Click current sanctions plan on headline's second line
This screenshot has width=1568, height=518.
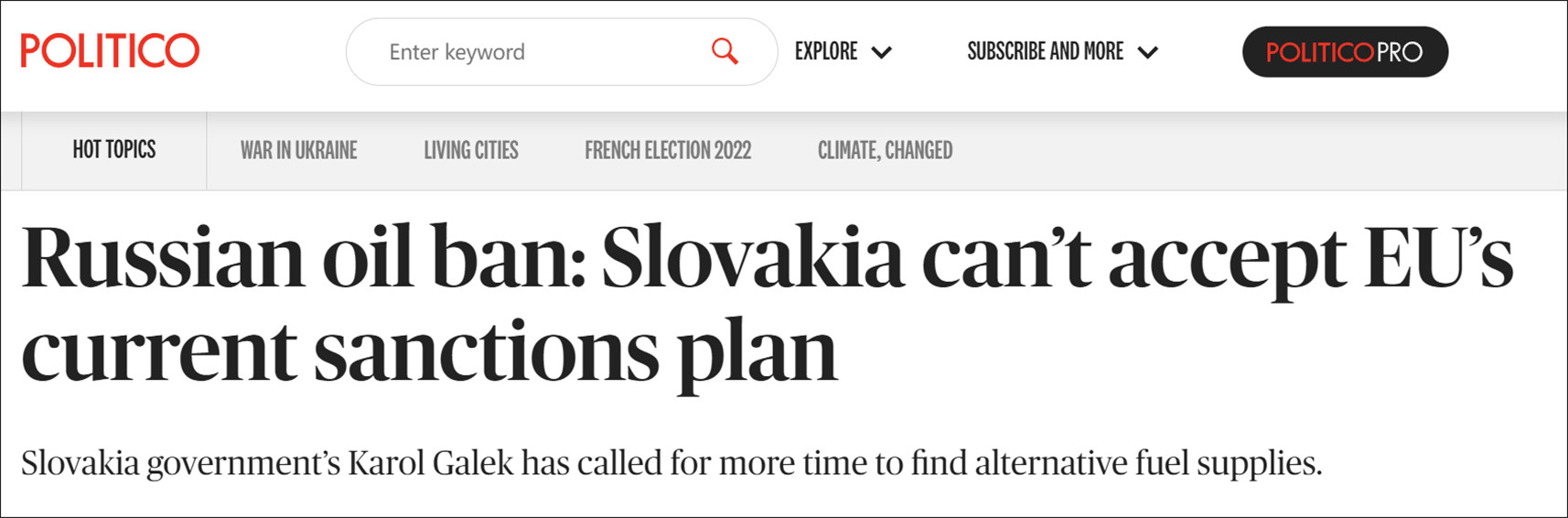coord(429,353)
